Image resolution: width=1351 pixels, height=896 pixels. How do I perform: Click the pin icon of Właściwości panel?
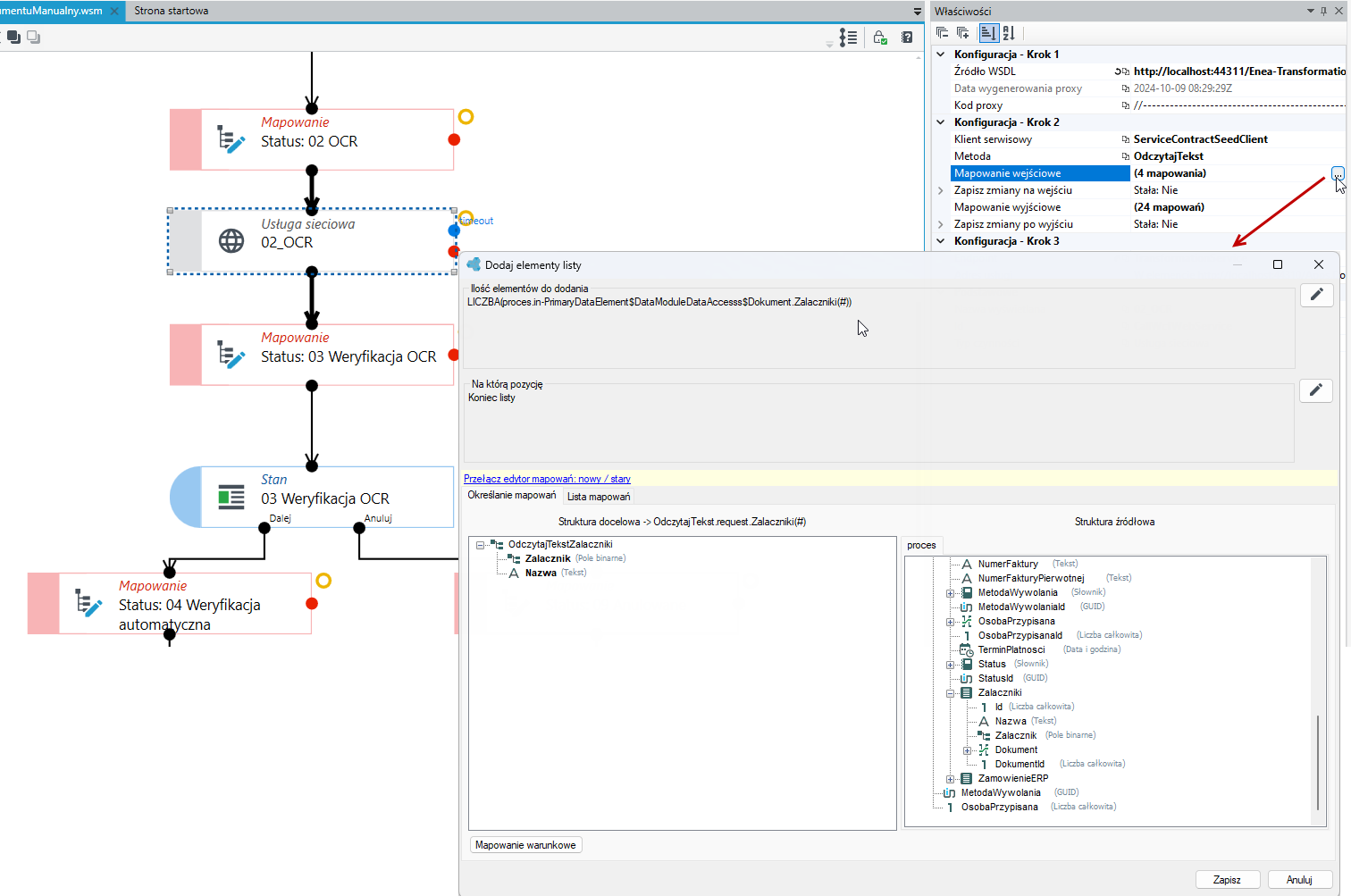coord(1323,11)
